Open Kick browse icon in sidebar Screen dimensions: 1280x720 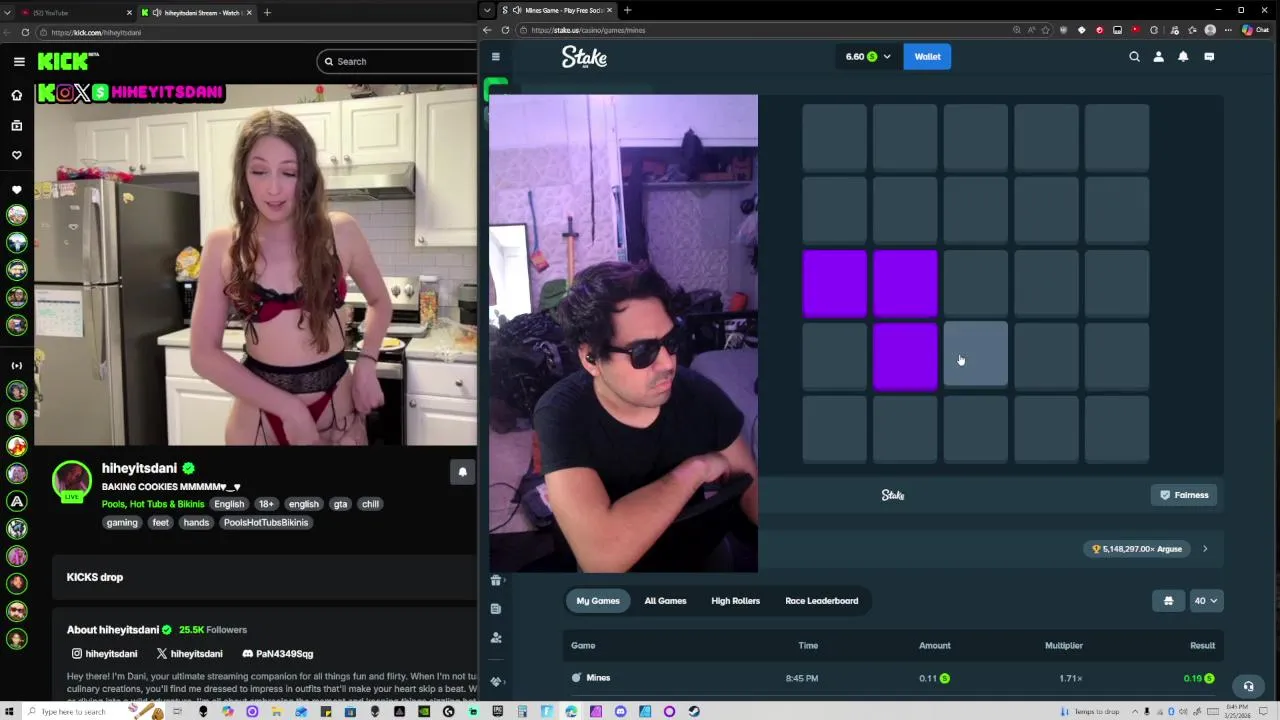click(16, 125)
